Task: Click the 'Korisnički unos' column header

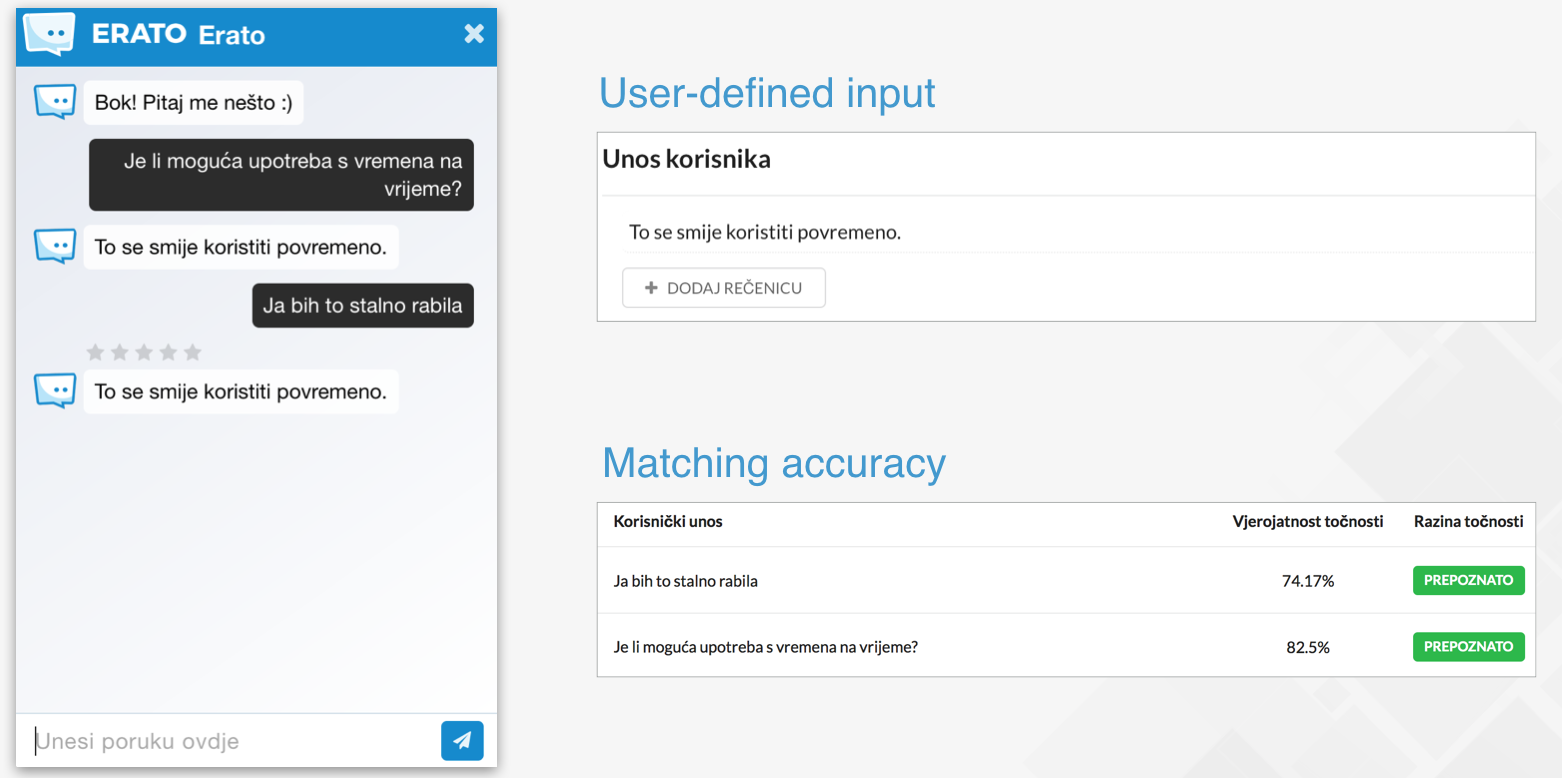Action: 668,521
